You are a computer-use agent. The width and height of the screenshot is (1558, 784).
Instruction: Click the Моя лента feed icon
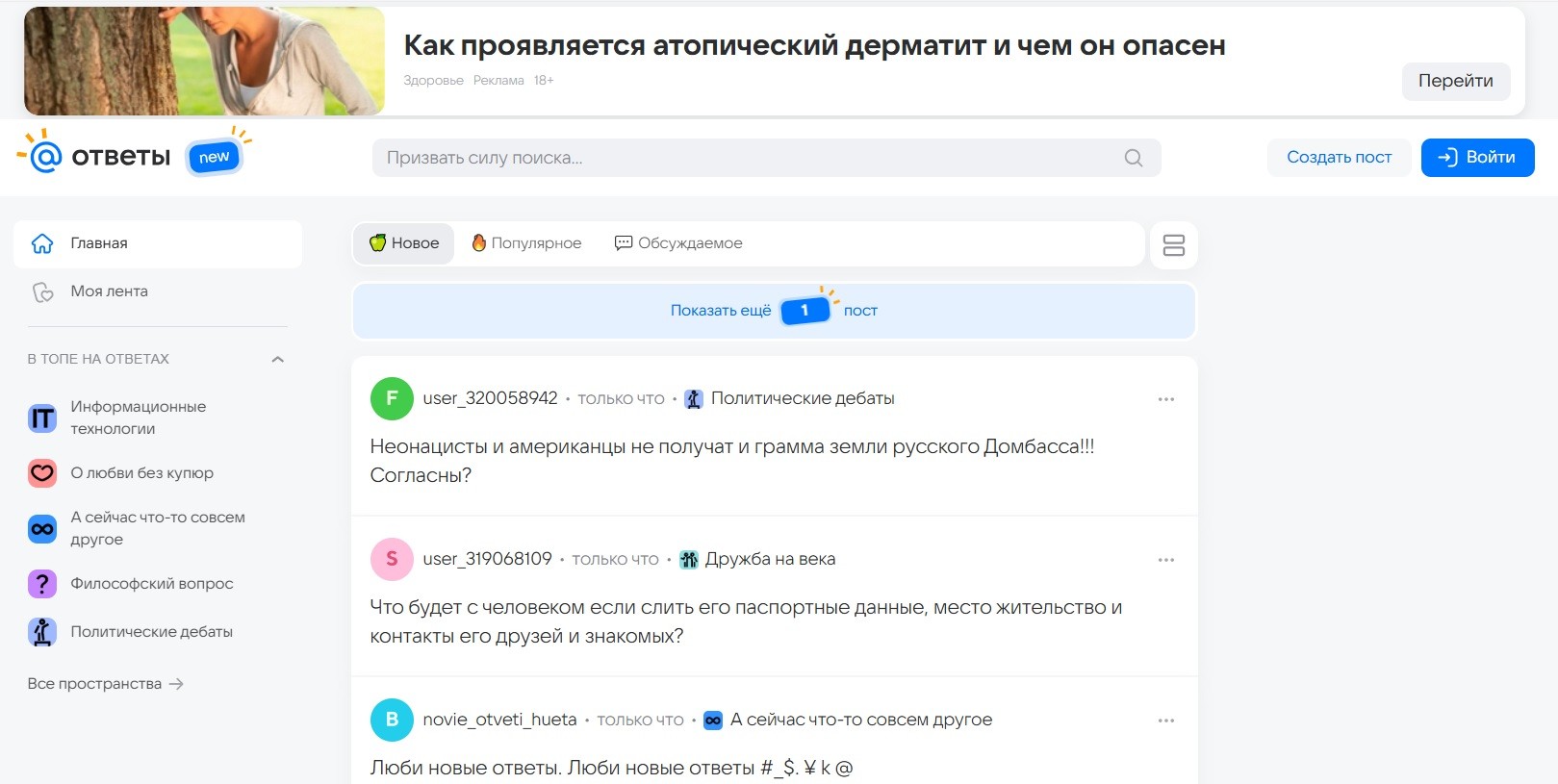pyautogui.click(x=42, y=291)
